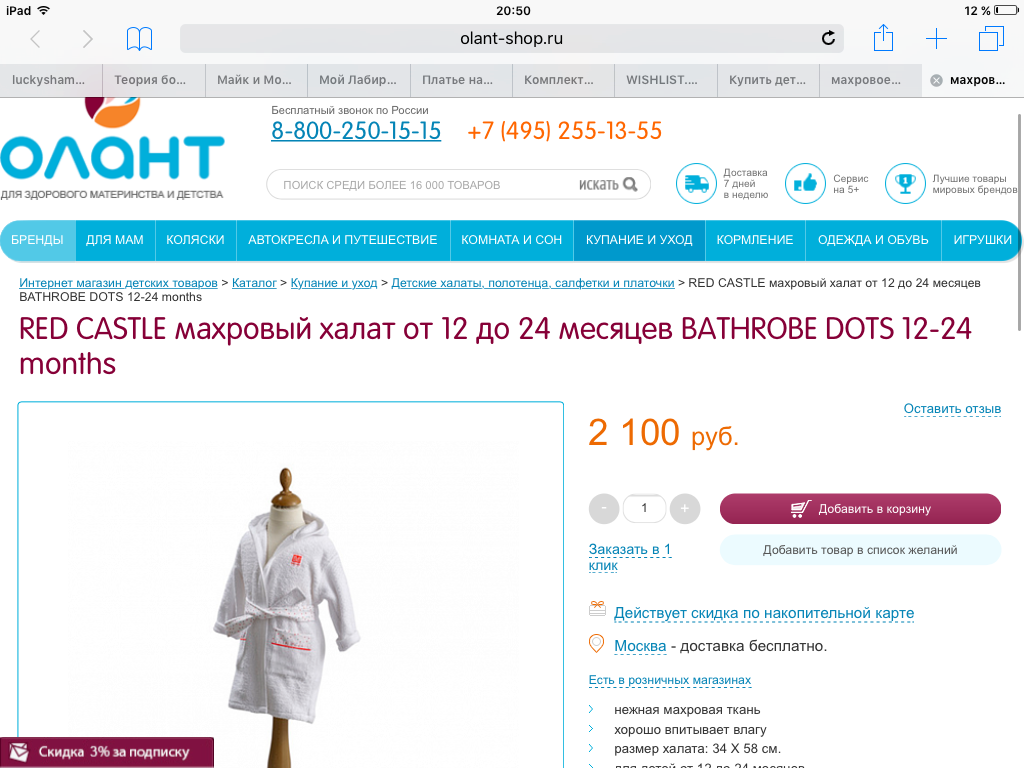Screen dimensions: 1024x768
Task: Tap the reload page icon
Action: [x=828, y=39]
